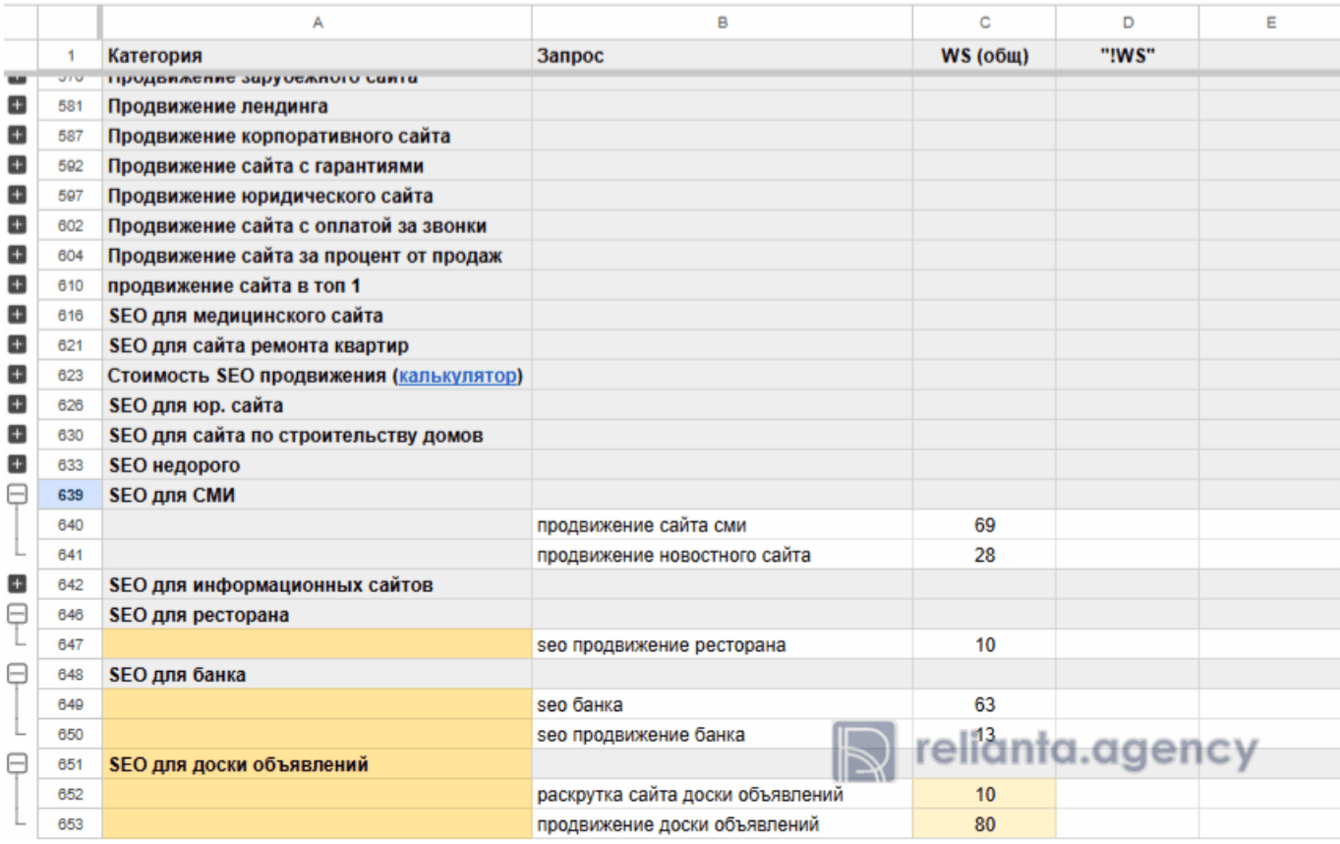1340x844 pixels.
Task: Click the Запрос header cell
Action: coord(722,56)
